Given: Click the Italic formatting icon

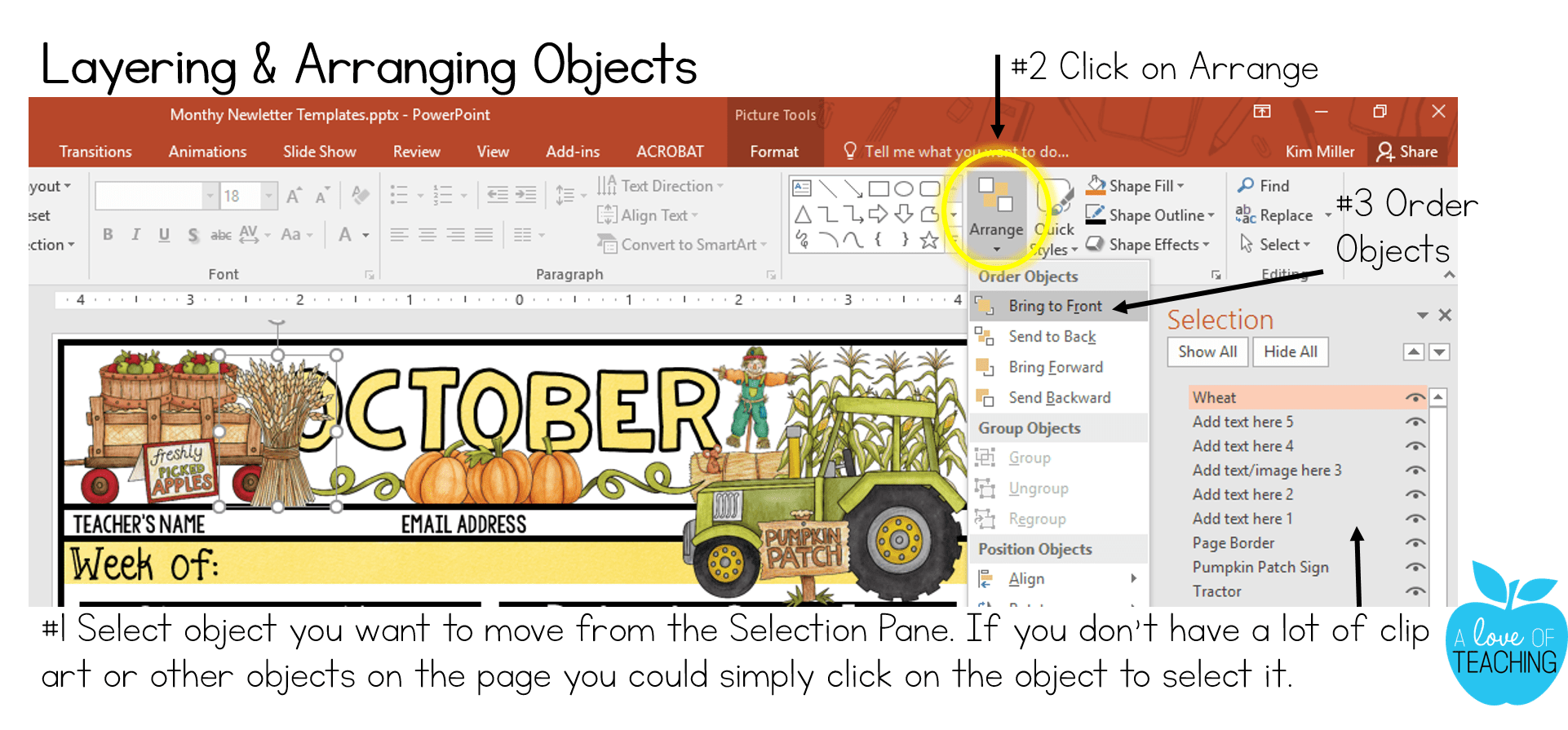Looking at the screenshot, I should pos(135,235).
